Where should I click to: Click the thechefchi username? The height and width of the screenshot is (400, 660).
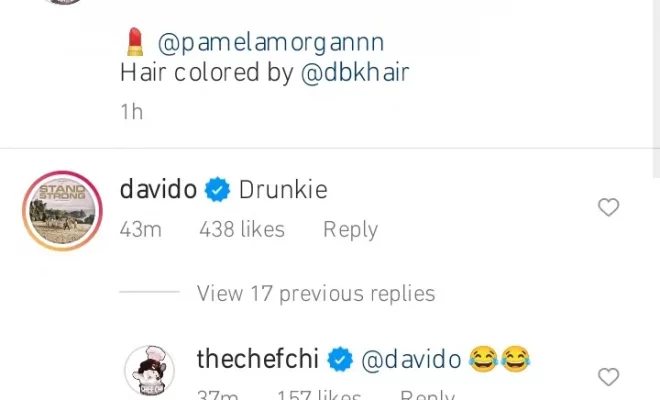(258, 359)
